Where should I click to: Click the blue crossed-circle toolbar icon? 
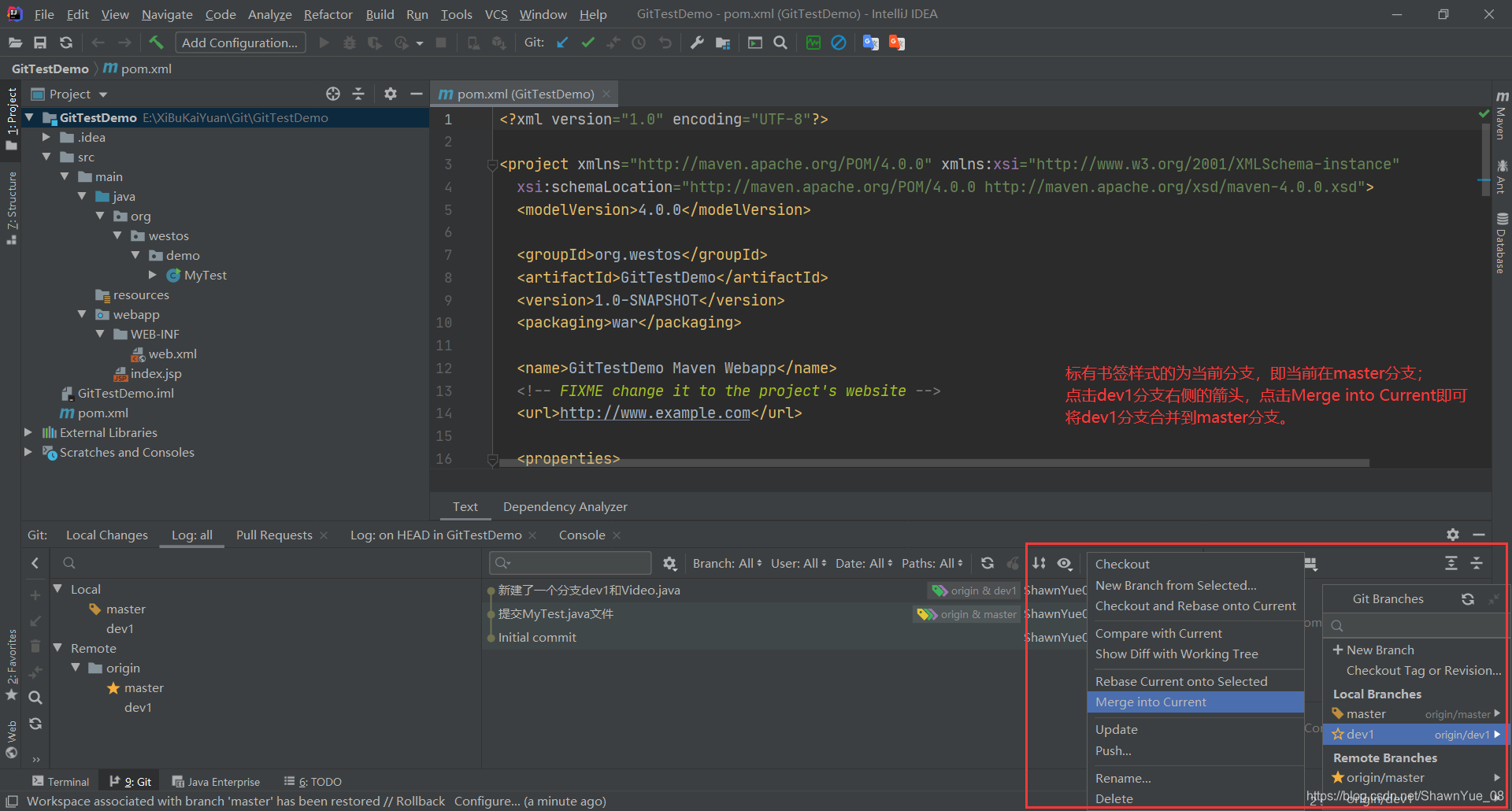pos(839,43)
